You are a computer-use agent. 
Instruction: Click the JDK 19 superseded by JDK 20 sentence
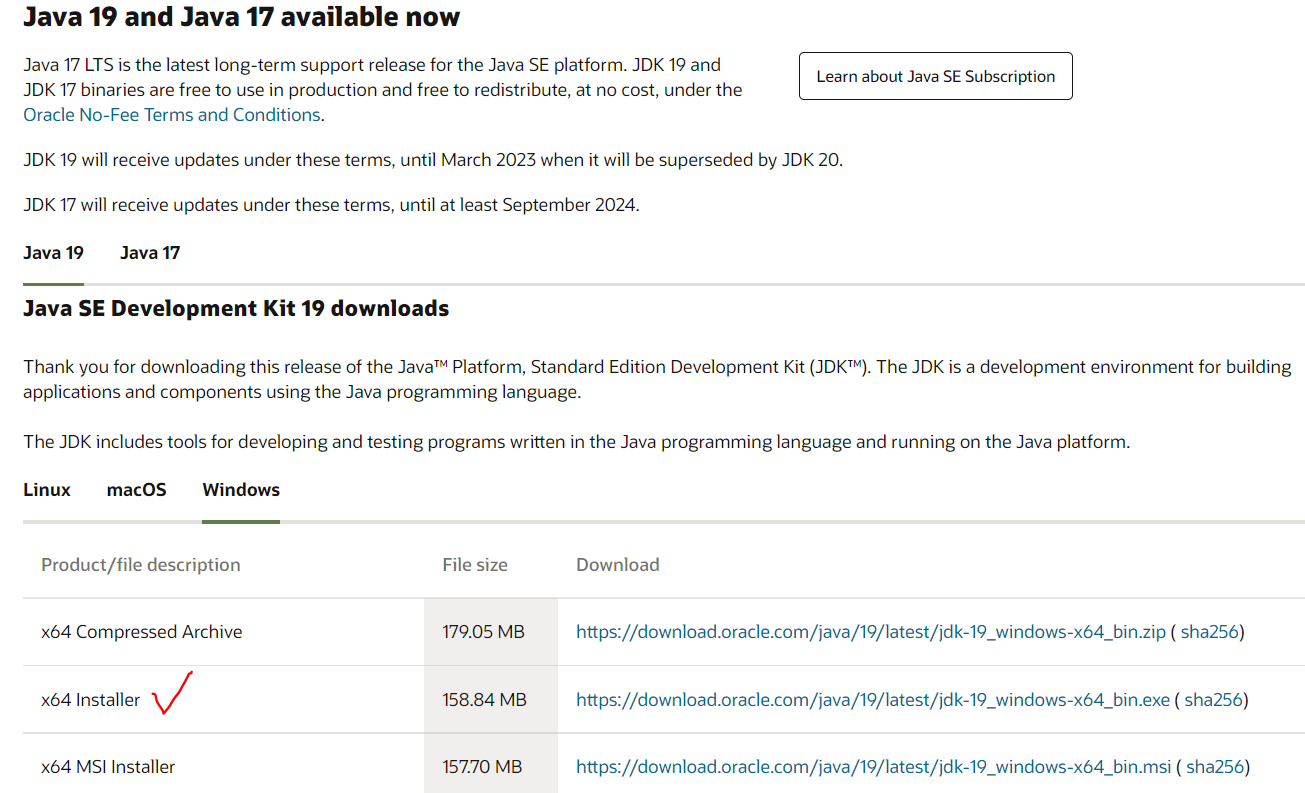pyautogui.click(x=433, y=160)
